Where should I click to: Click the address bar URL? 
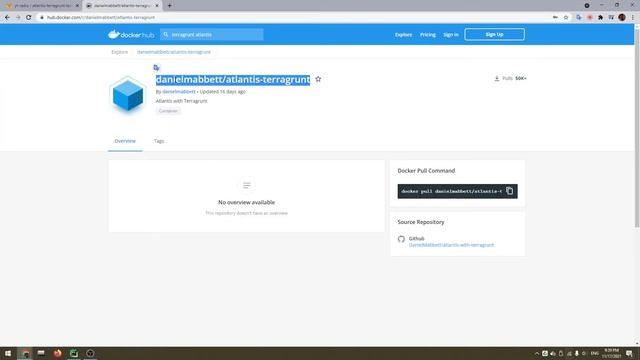point(101,18)
